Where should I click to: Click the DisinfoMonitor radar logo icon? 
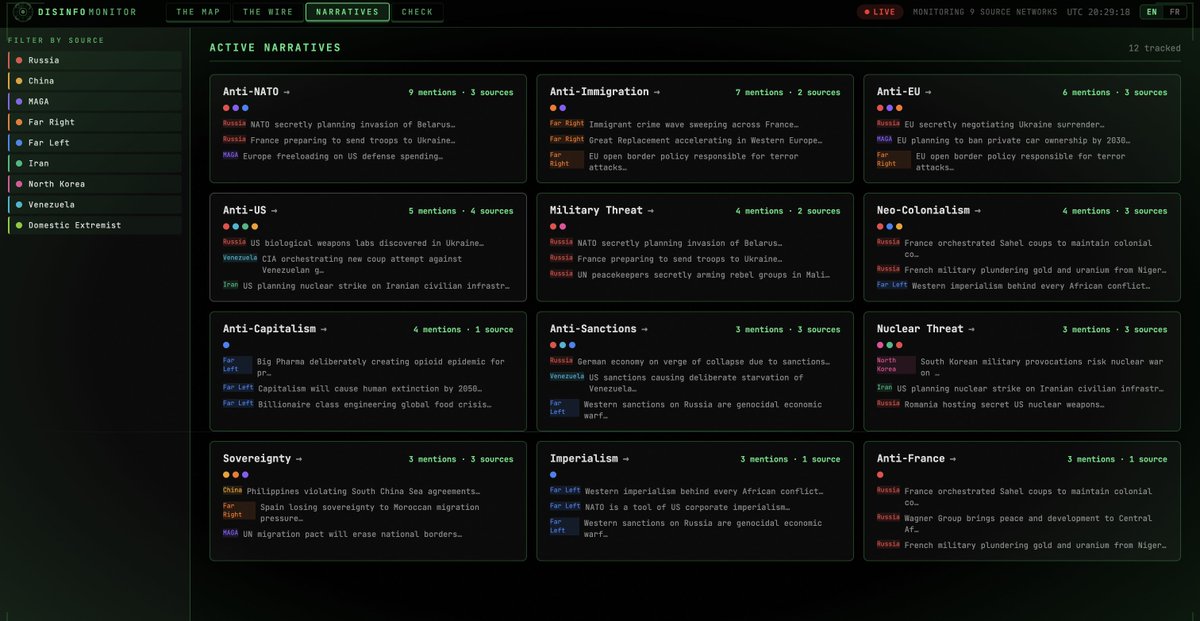[x=22, y=12]
